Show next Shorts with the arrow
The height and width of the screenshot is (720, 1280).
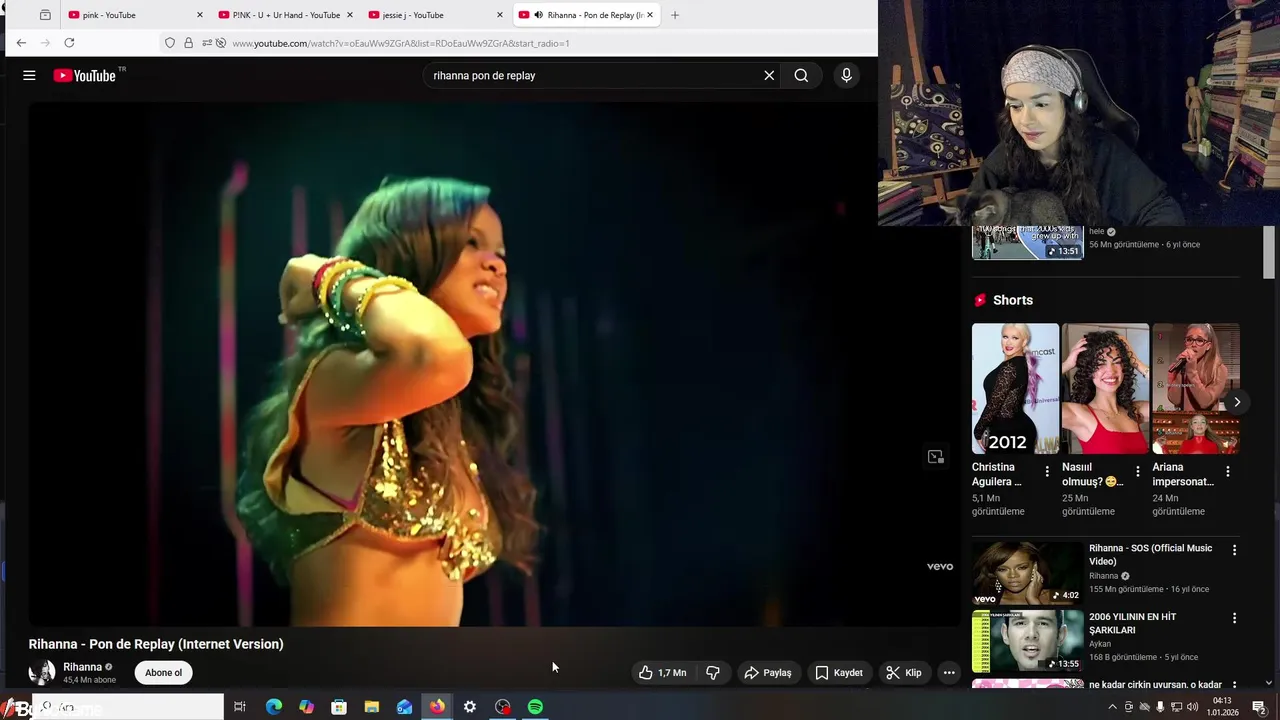coord(1237,402)
